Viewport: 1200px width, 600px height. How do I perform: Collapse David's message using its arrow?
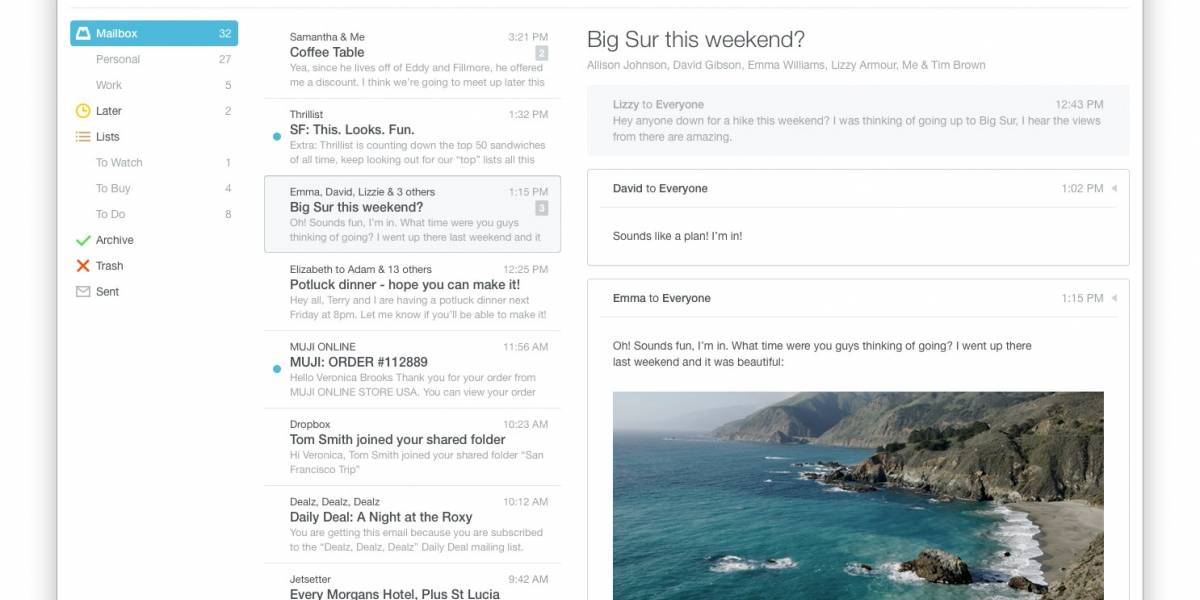(x=1114, y=188)
